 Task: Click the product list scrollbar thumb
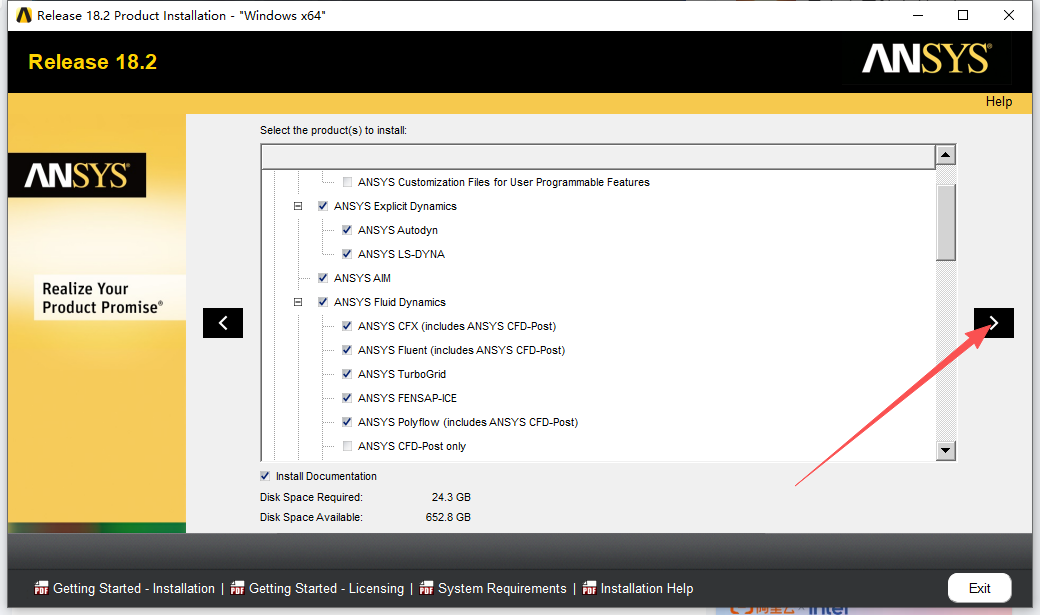(946, 222)
